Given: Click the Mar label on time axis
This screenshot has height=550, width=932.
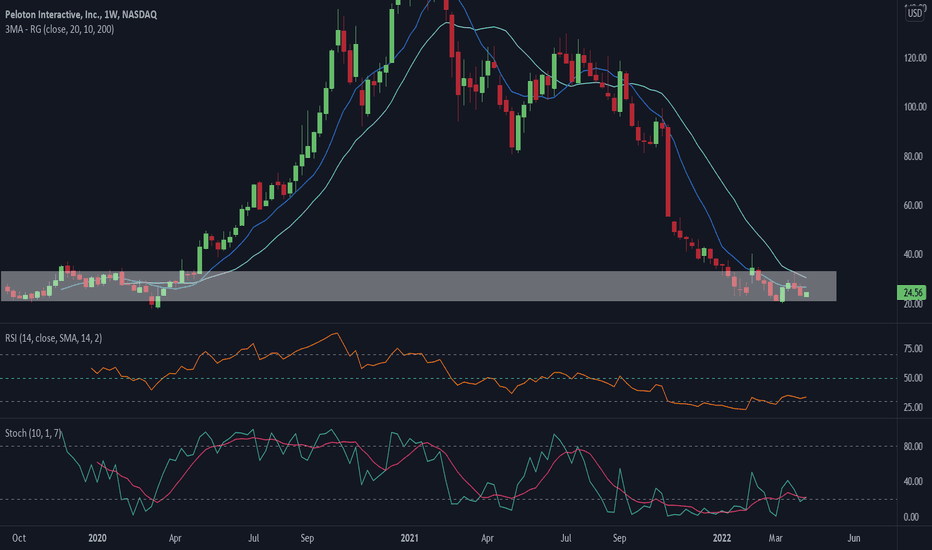Looking at the screenshot, I should pyautogui.click(x=775, y=538).
